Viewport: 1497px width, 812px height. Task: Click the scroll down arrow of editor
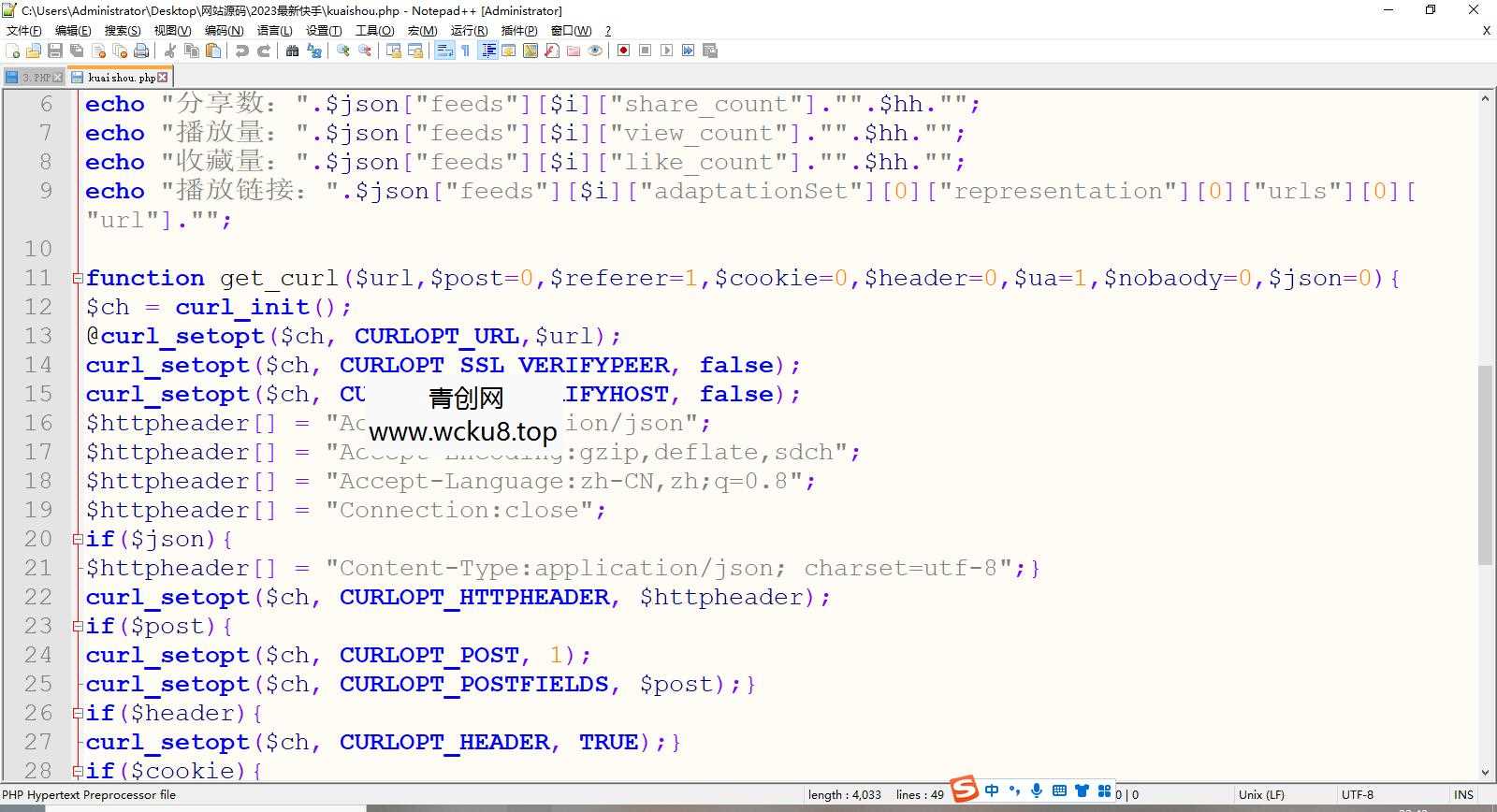tap(1485, 773)
